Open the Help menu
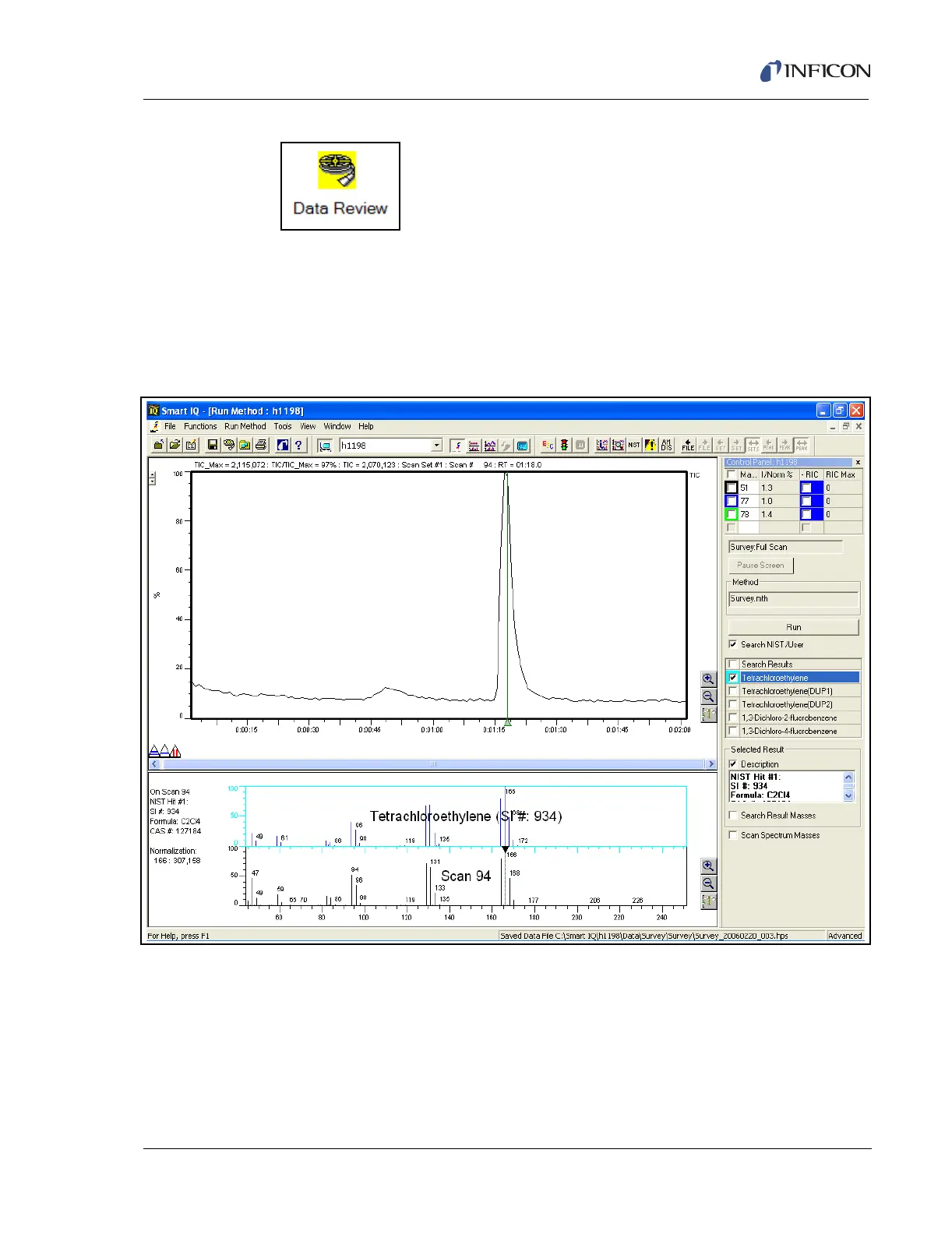This screenshot has height=1234, width=952. (x=366, y=426)
